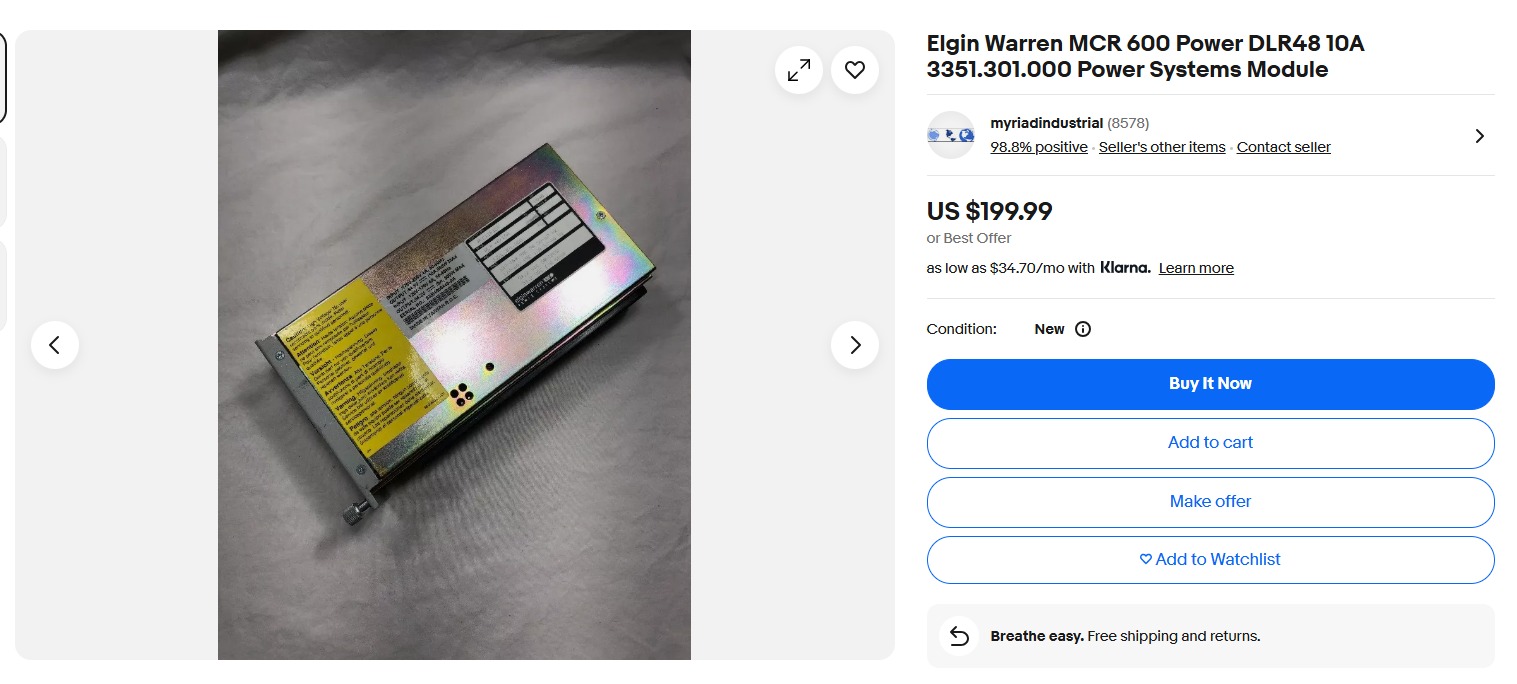Viewport: 1517px width, 684px height.
Task: Open the myriadindustrial seller name link
Action: tap(1047, 123)
